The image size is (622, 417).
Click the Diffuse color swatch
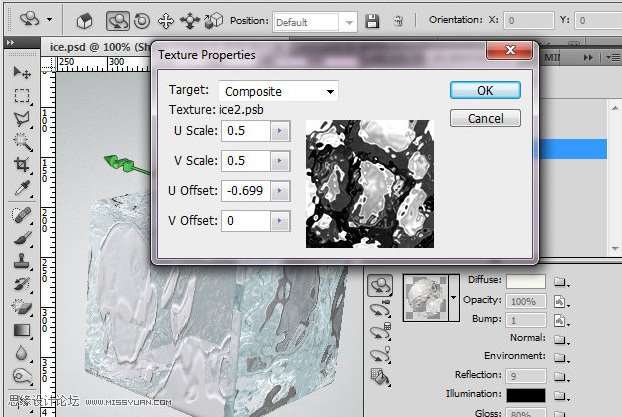[524, 281]
